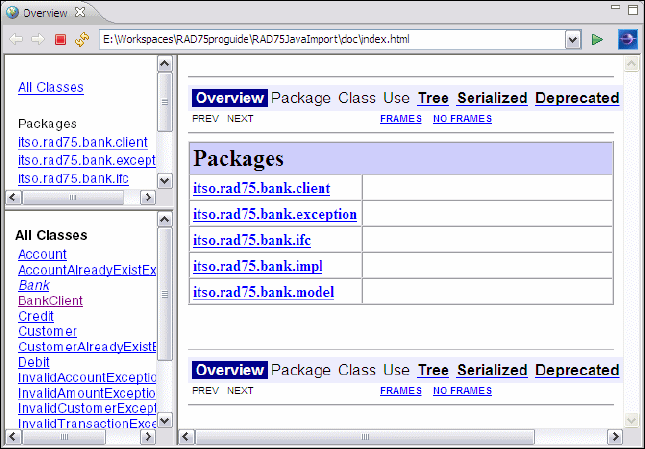This screenshot has width=645, height=449.
Task: Close the Overview tab
Action: point(80,12)
